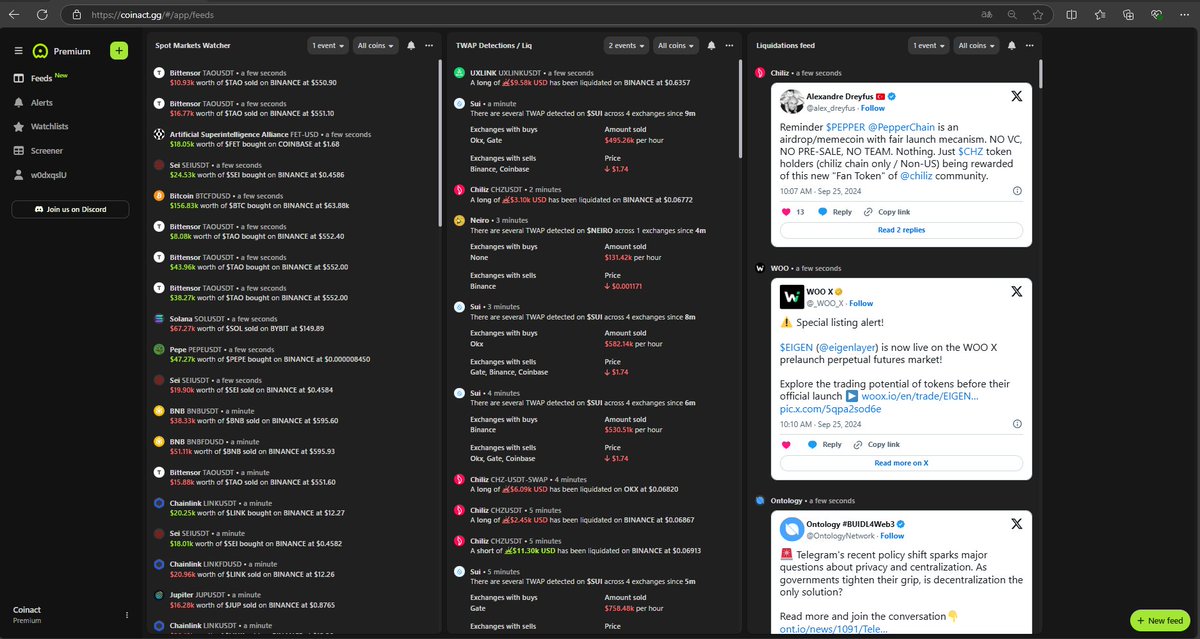Click the coinact.gg URL in the address bar
The height and width of the screenshot is (639, 1200).
[151, 15]
